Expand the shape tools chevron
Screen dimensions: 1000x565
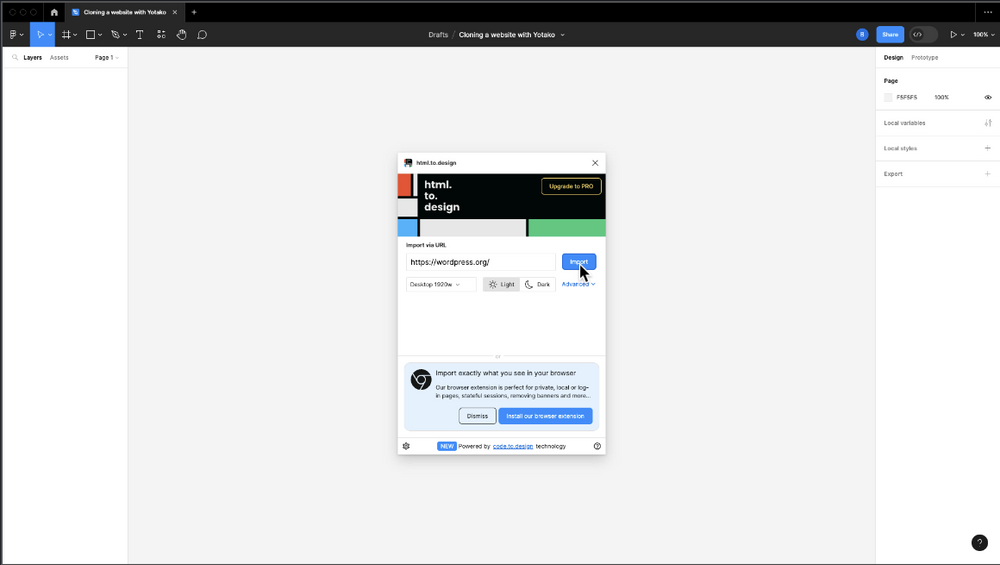point(100,34)
